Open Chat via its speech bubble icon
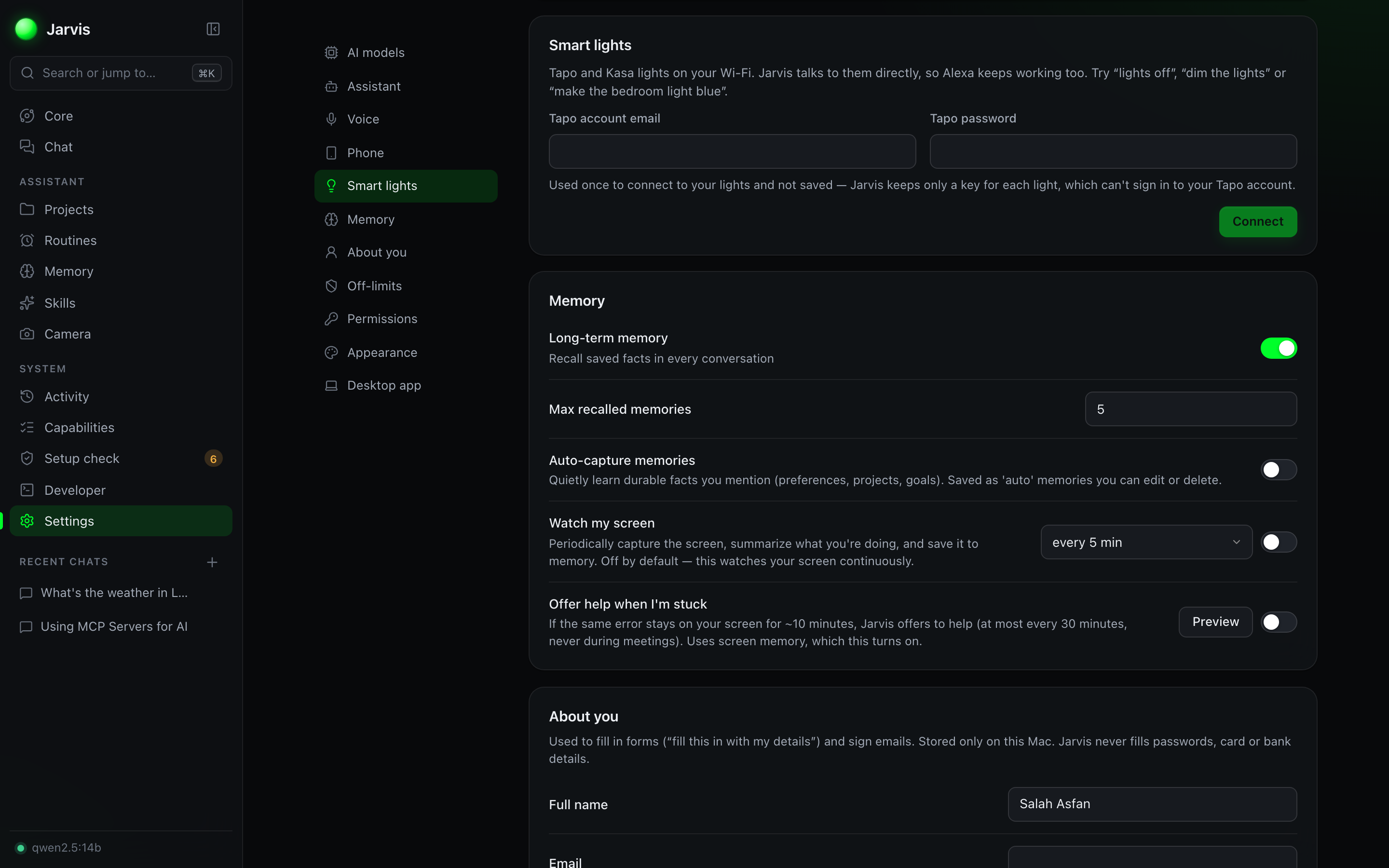The height and width of the screenshot is (868, 1389). (x=27, y=147)
